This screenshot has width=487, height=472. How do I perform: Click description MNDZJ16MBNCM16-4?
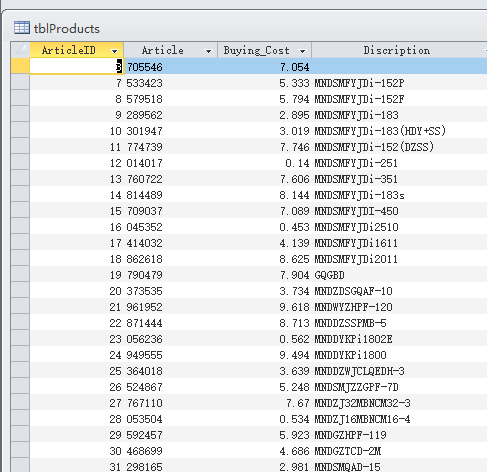[362, 419]
